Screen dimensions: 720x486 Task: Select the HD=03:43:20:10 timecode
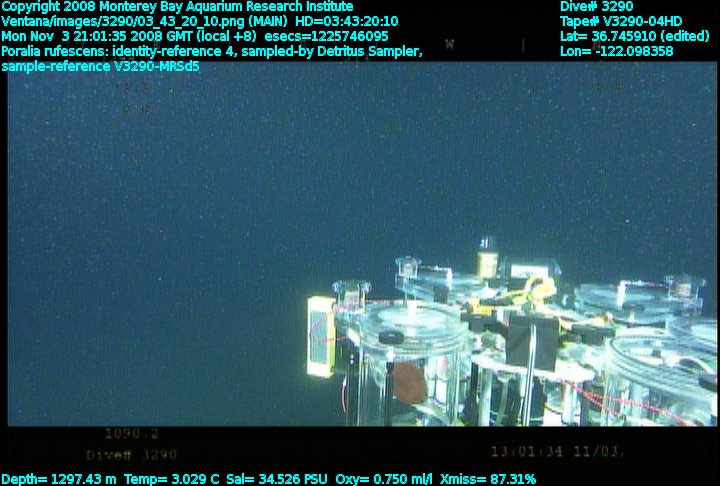click(x=347, y=22)
